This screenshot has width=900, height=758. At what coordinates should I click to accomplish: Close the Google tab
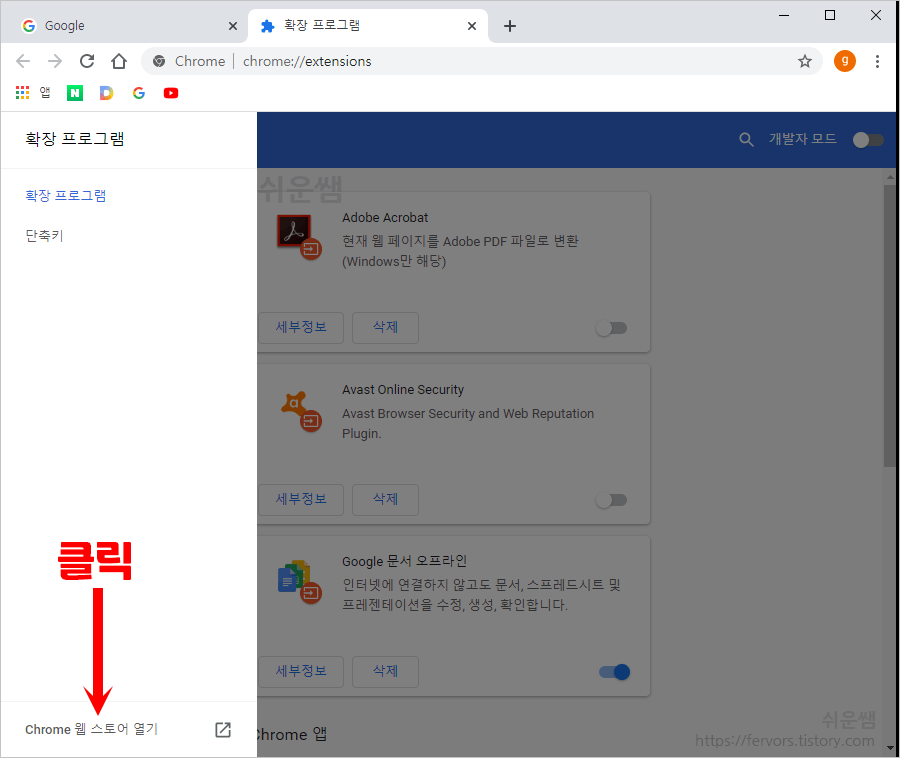(x=232, y=26)
